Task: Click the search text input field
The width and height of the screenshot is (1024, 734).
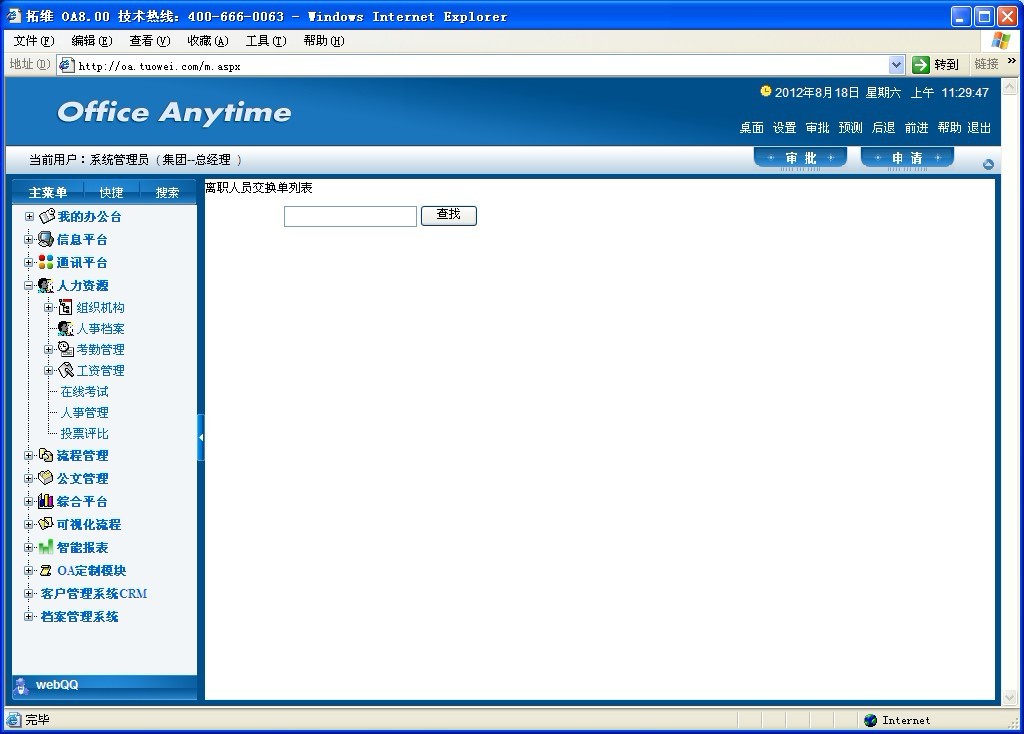Action: [x=350, y=216]
